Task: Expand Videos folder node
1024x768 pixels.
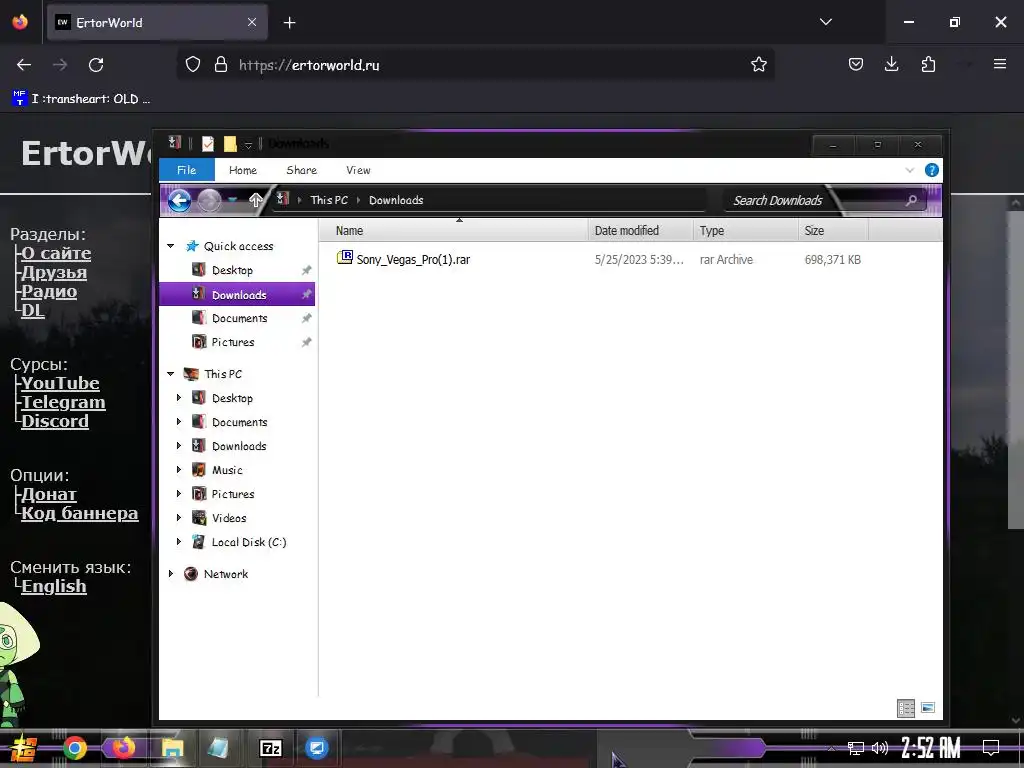Action: click(179, 518)
